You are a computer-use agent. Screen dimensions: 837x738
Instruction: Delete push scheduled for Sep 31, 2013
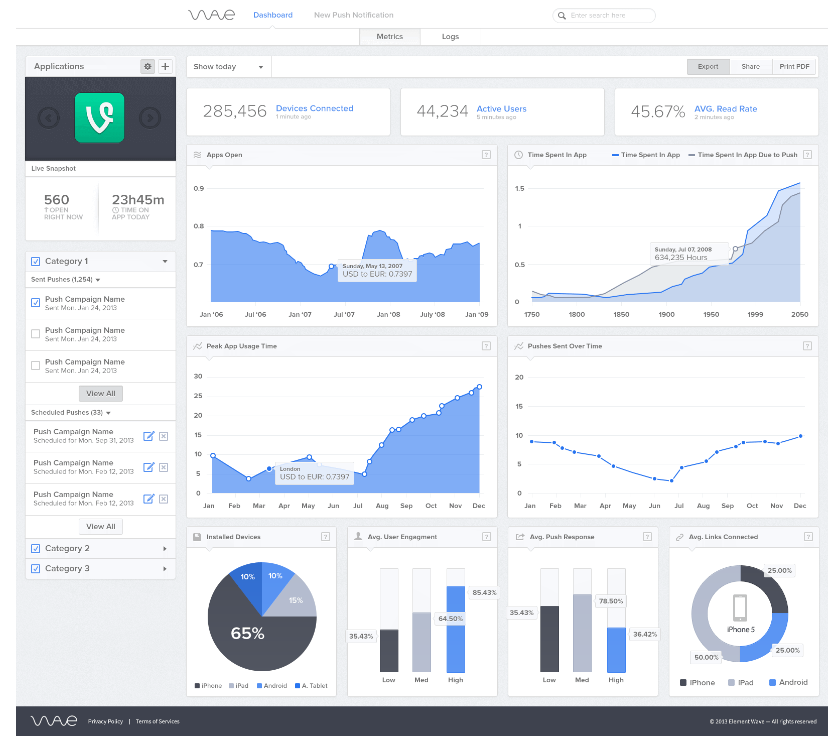coord(164,437)
